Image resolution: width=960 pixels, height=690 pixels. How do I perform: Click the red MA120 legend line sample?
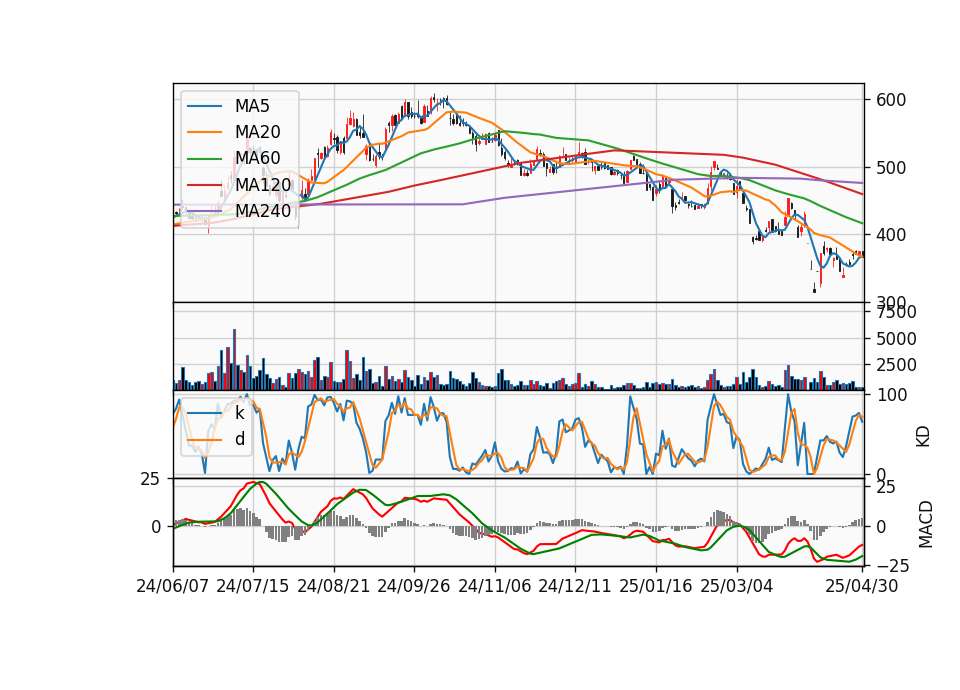pyautogui.click(x=204, y=185)
